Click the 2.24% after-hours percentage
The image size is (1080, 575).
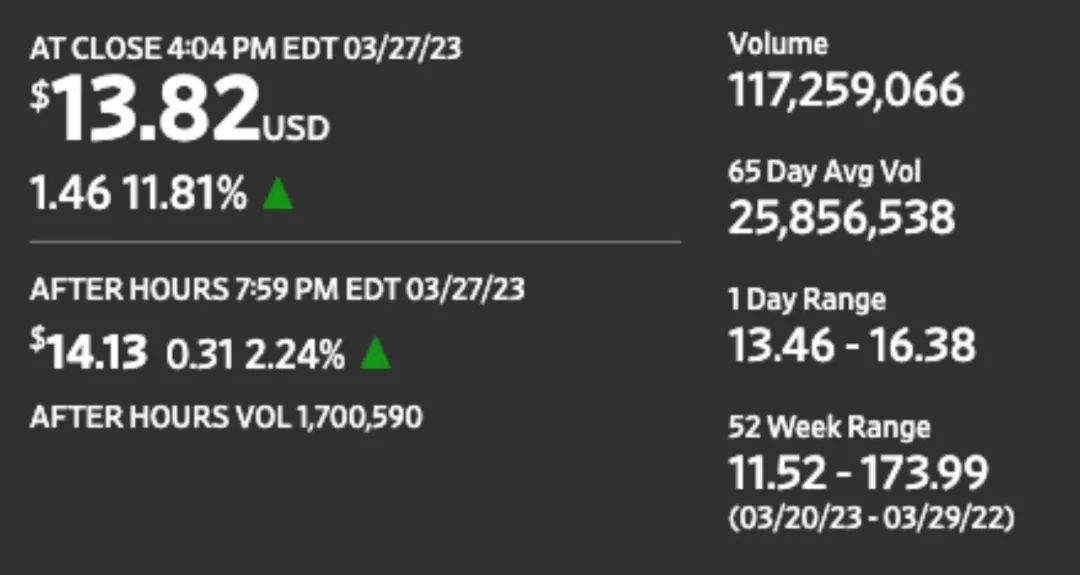tap(292, 352)
